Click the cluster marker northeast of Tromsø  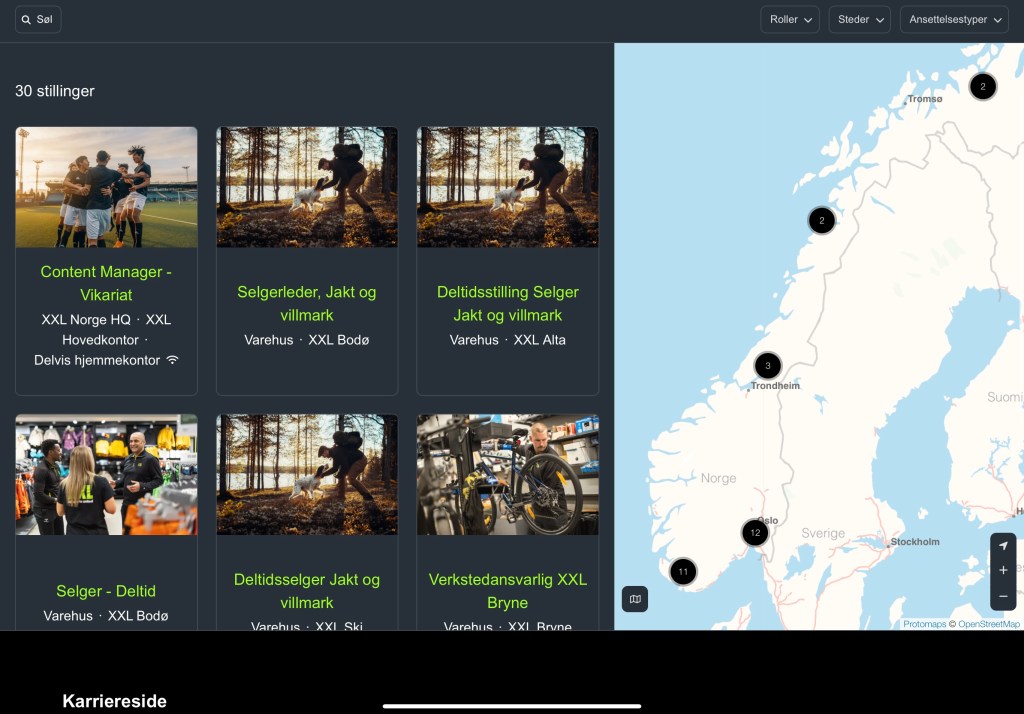[x=982, y=87]
